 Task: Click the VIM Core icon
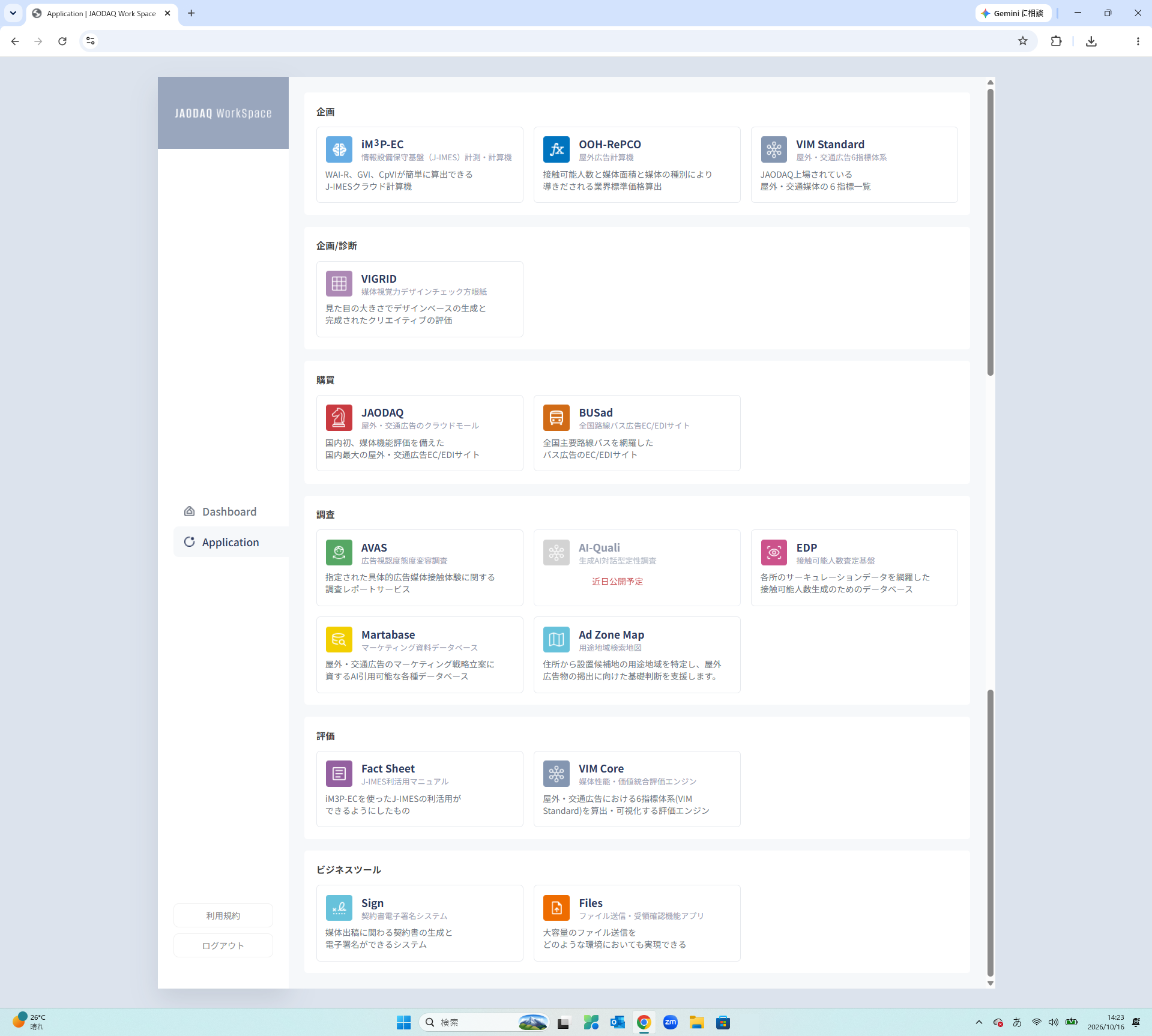click(x=556, y=774)
